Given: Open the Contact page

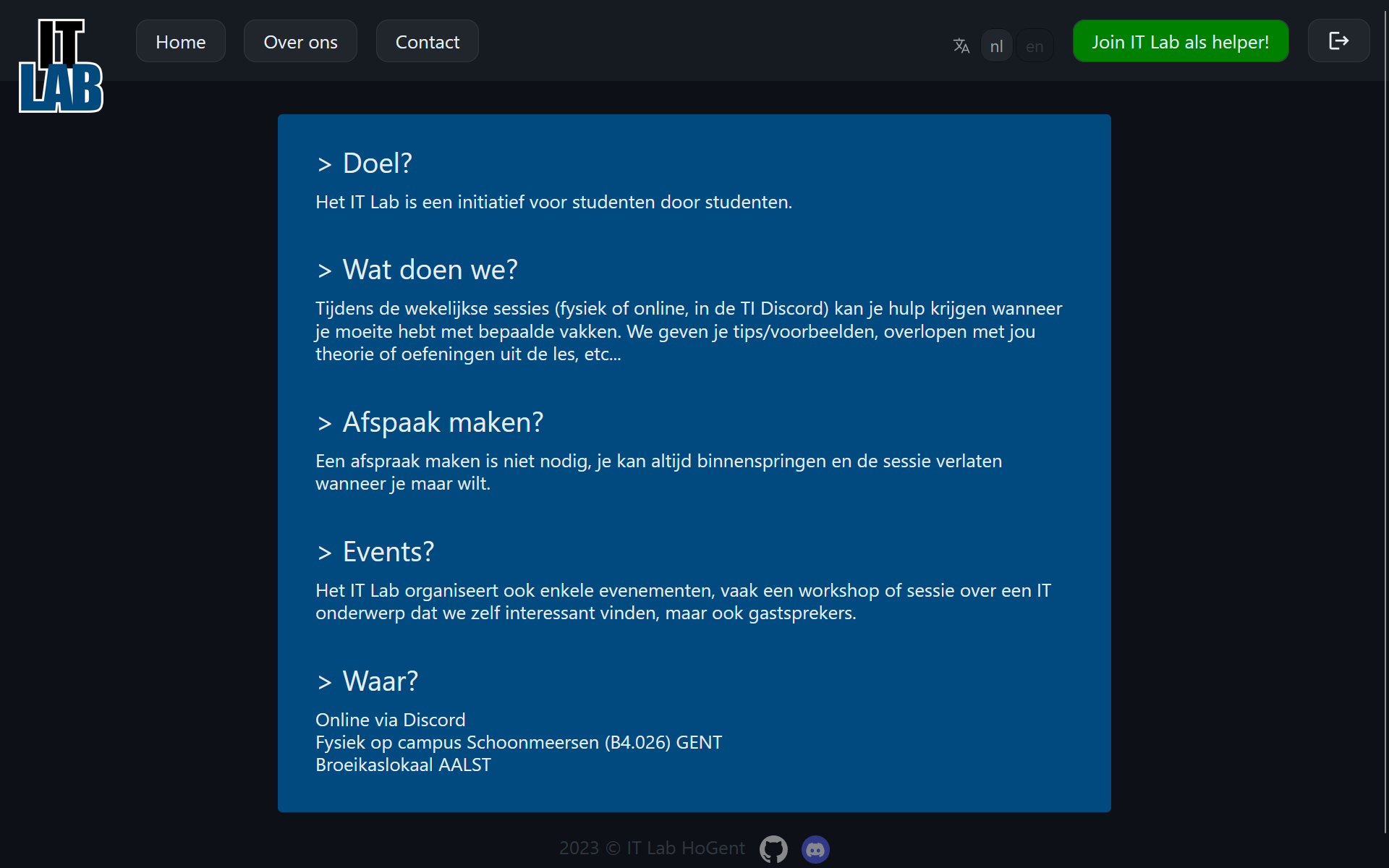Looking at the screenshot, I should click(x=427, y=42).
